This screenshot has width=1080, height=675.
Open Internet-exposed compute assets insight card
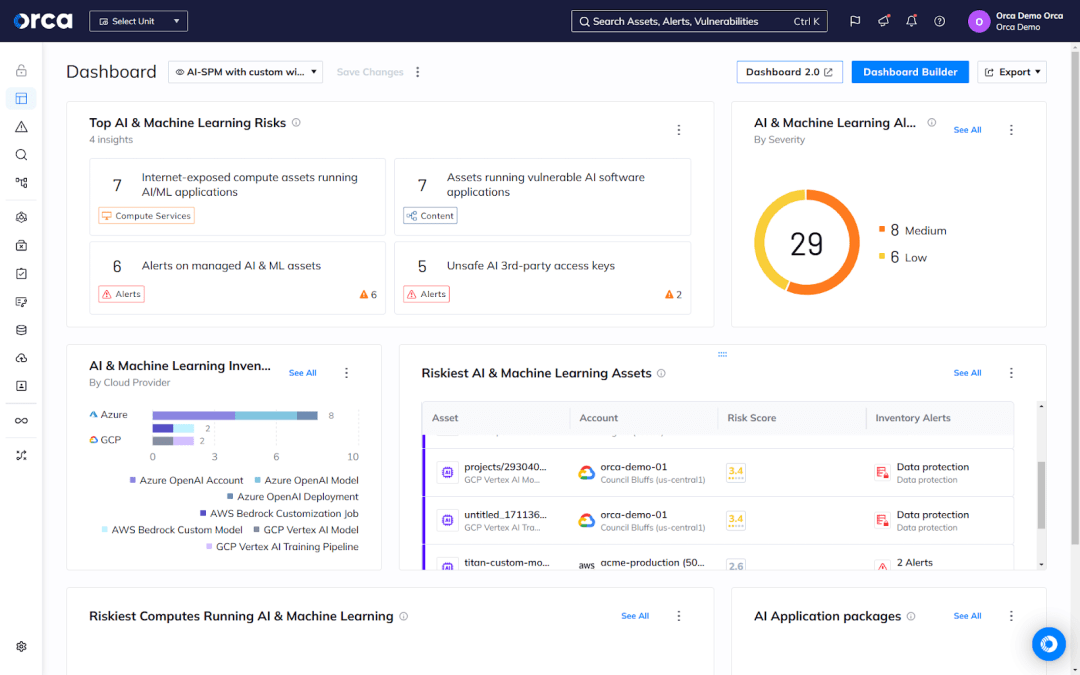pos(238,197)
